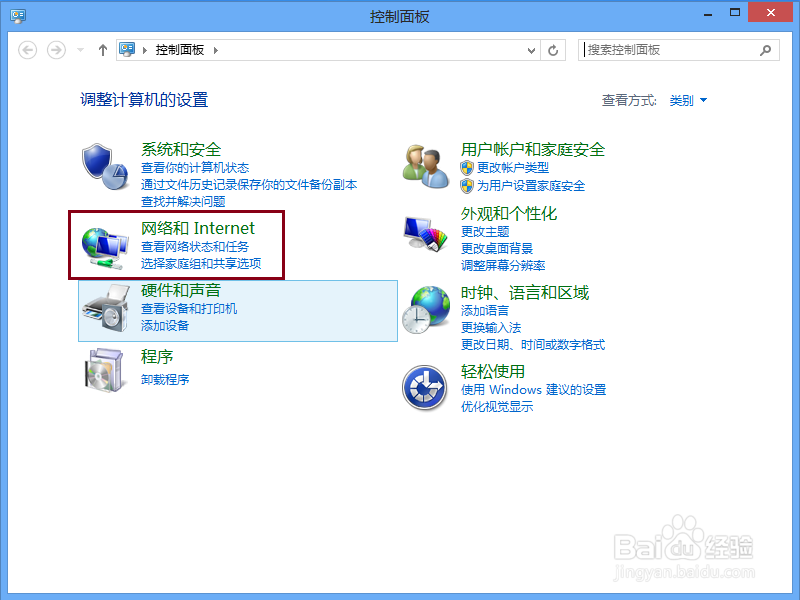Maximize the Control Panel window
This screenshot has height=600, width=800.
[x=735, y=13]
